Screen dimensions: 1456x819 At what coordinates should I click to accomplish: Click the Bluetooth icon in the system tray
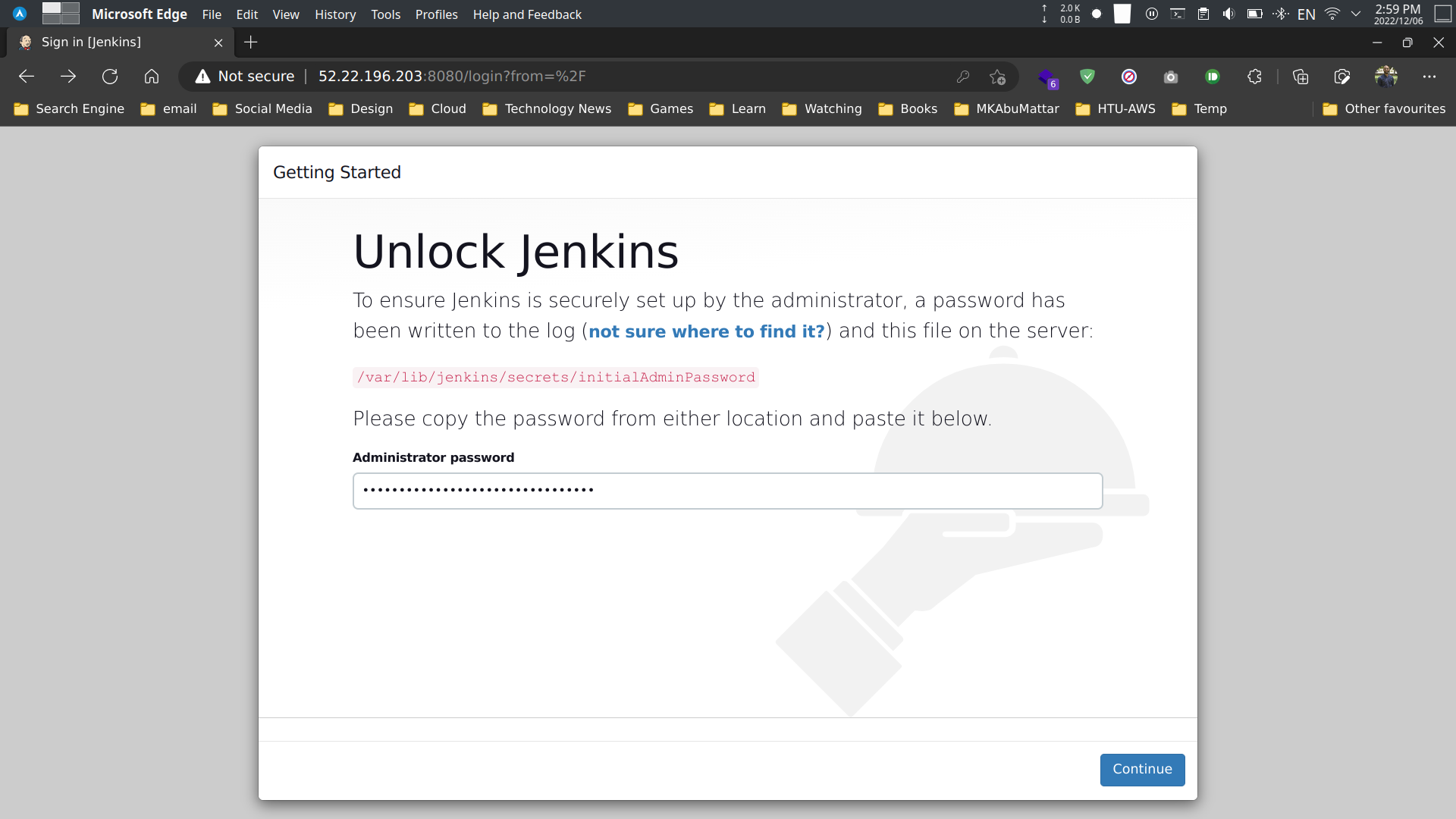point(1281,14)
